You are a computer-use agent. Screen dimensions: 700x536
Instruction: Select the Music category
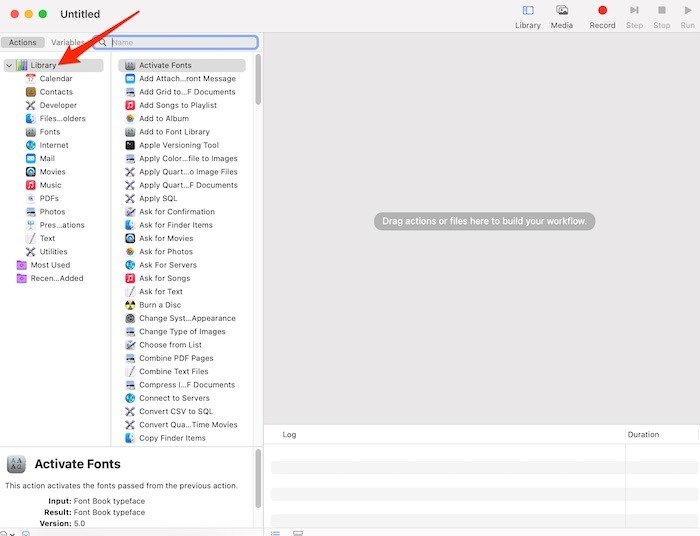click(44, 185)
